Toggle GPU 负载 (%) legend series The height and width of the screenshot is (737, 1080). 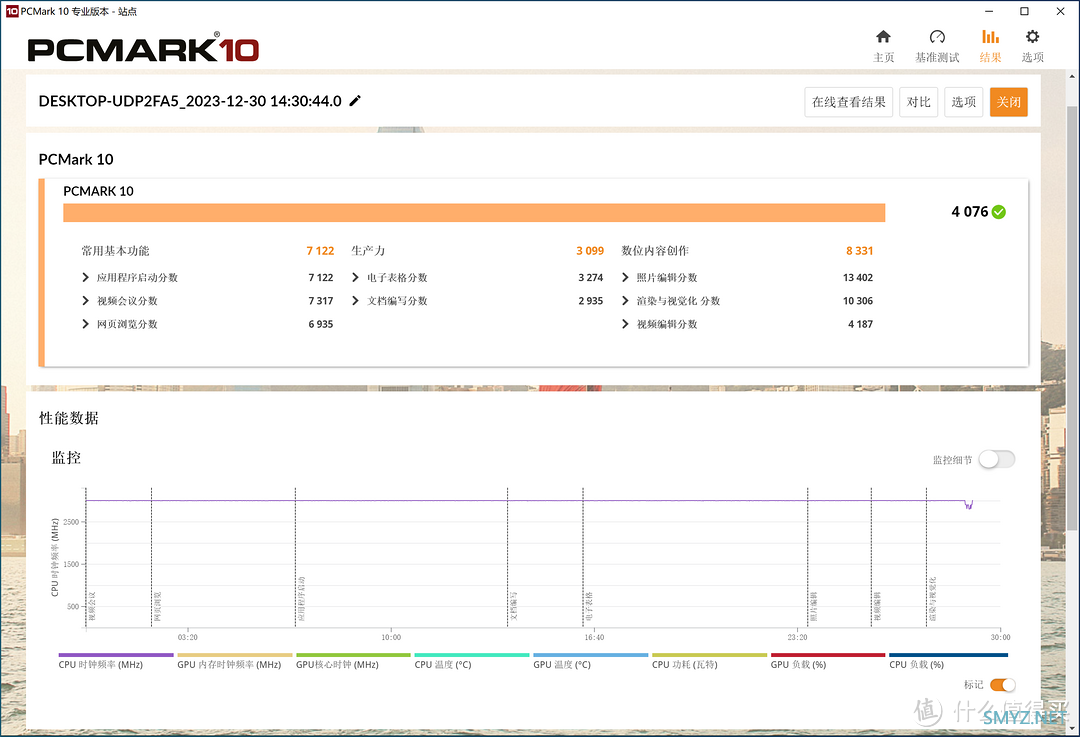828,661
